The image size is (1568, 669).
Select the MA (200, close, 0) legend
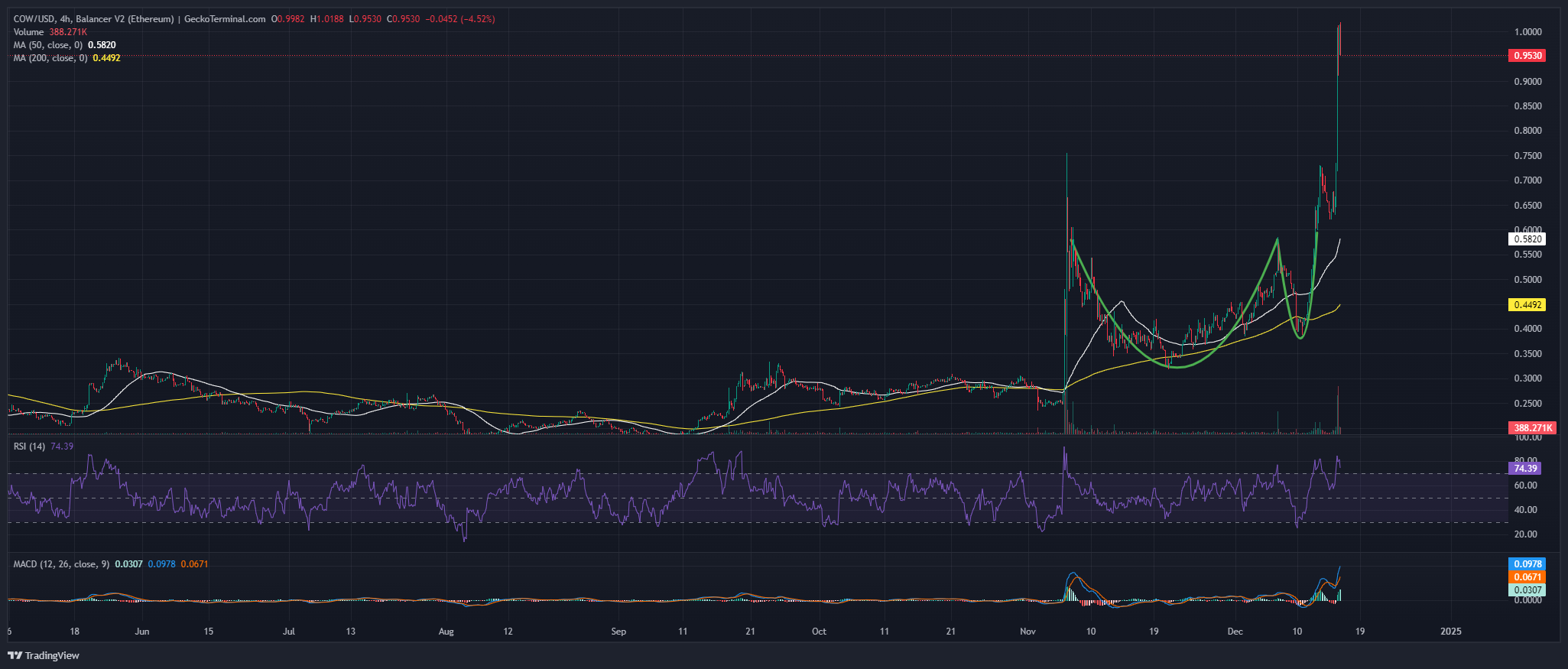(50, 58)
